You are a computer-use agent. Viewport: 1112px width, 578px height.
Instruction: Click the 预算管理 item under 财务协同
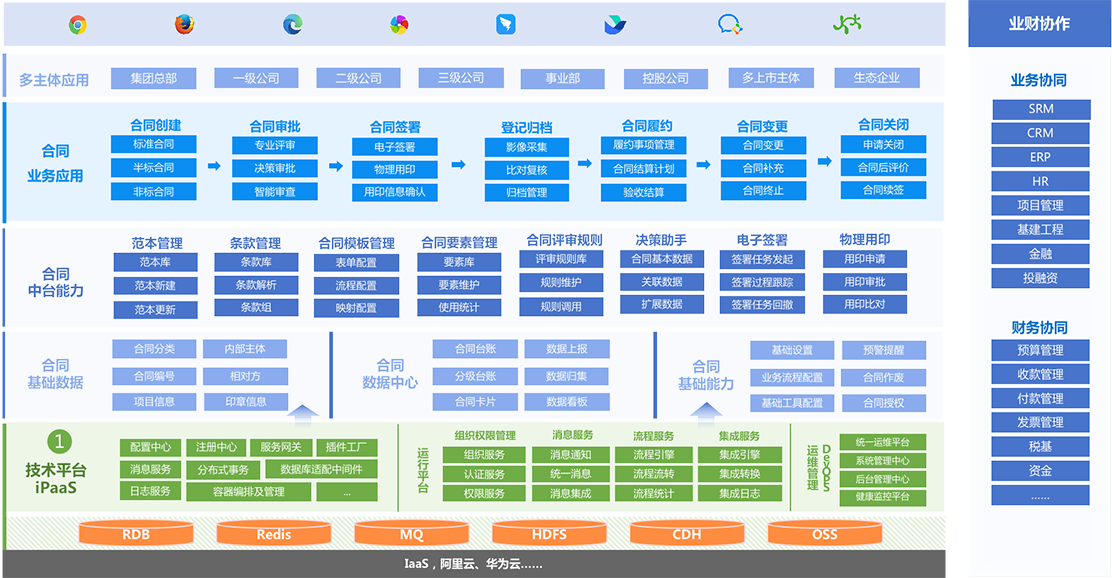[1039, 350]
